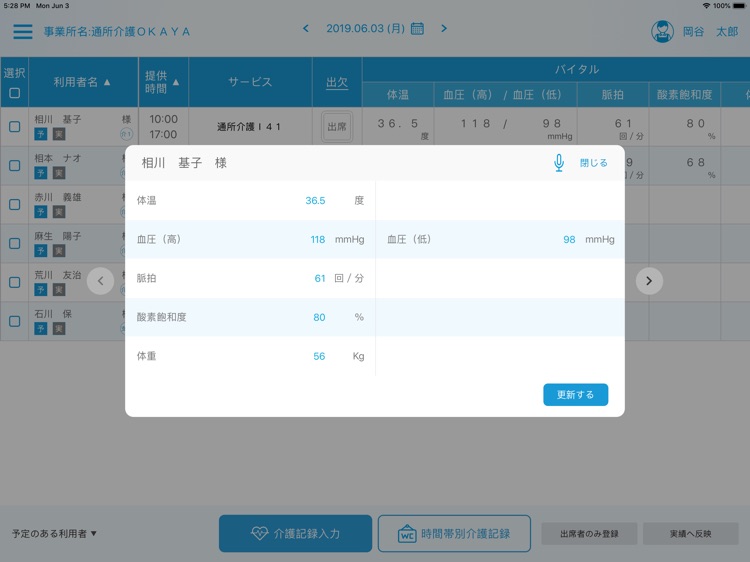Show previous user with left circle arrow

[x=100, y=281]
